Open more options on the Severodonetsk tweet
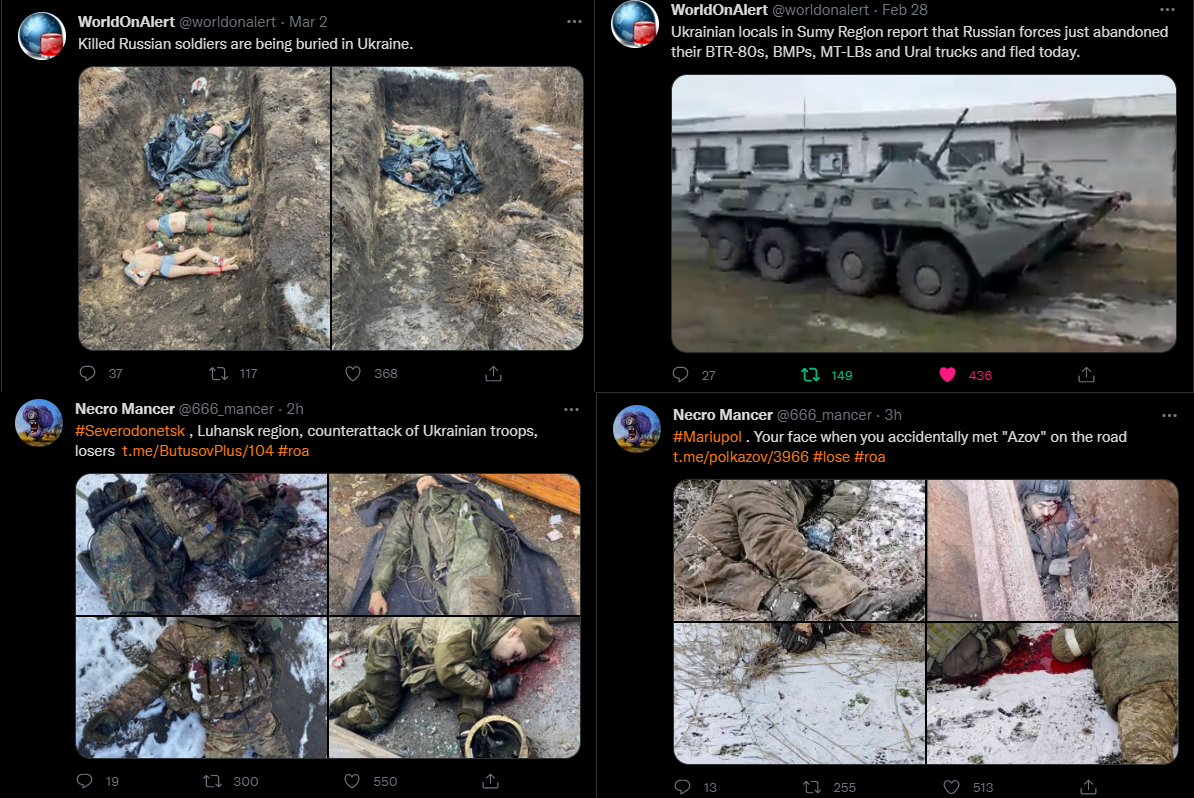The width and height of the screenshot is (1194, 798). click(571, 409)
